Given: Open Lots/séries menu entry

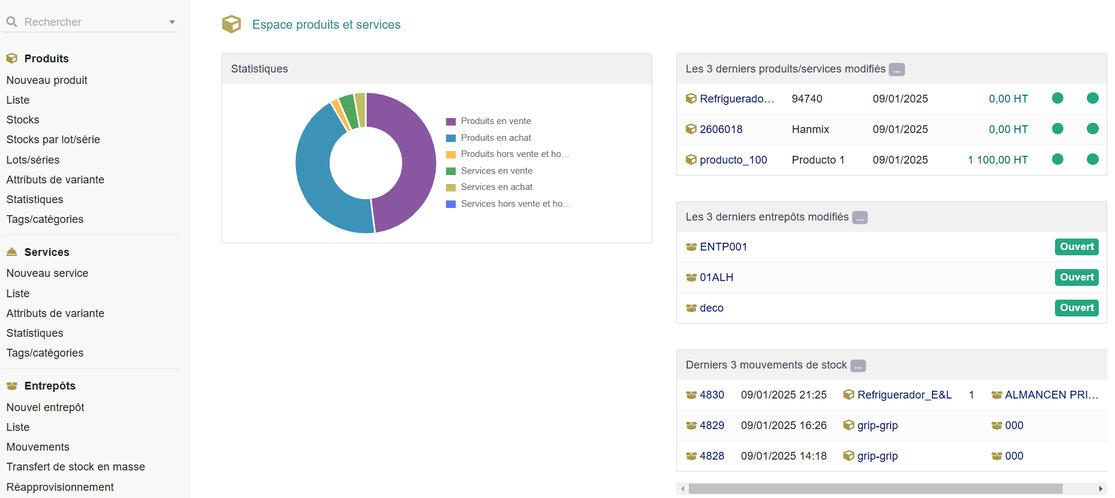Looking at the screenshot, I should click(x=33, y=159).
